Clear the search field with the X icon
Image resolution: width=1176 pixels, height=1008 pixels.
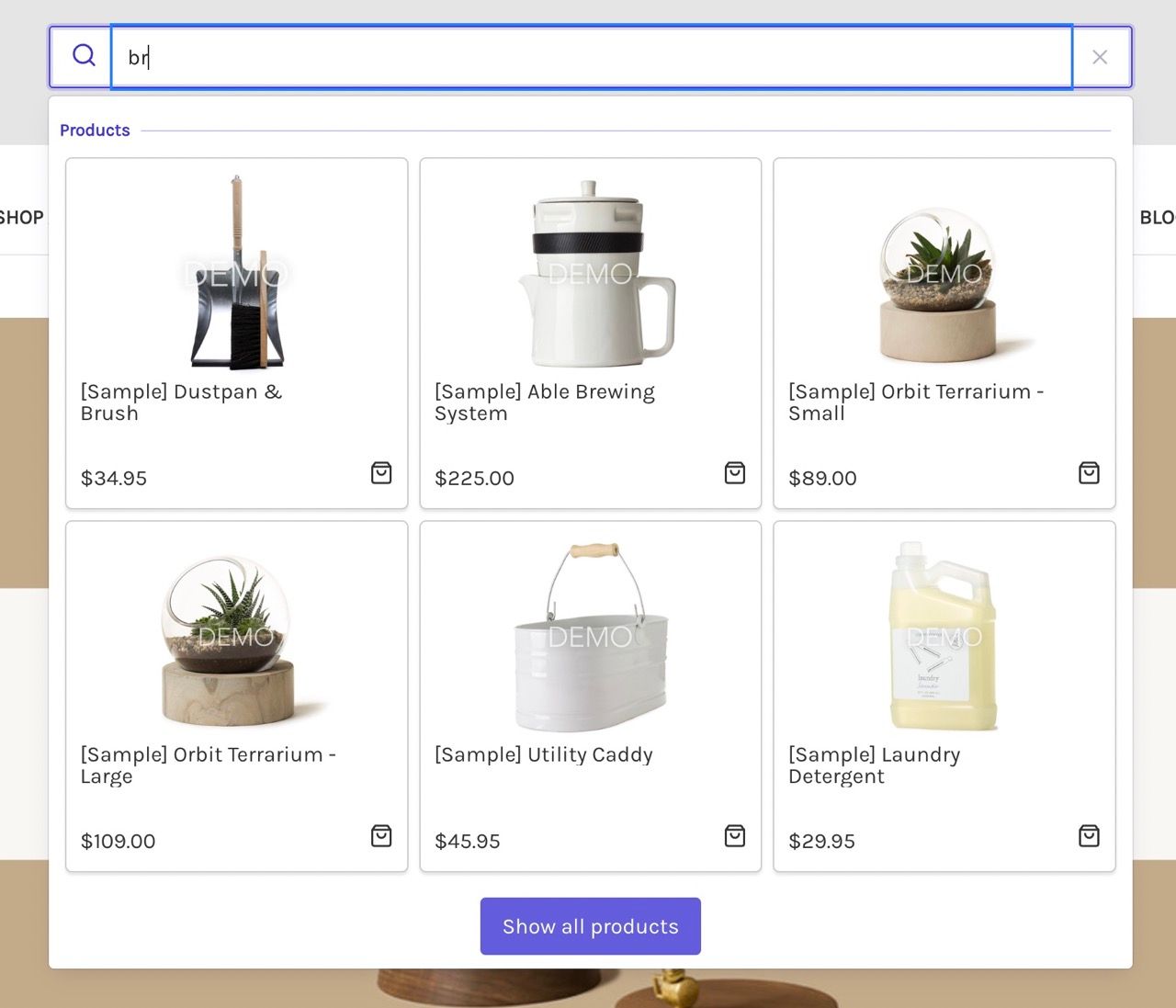point(1100,56)
